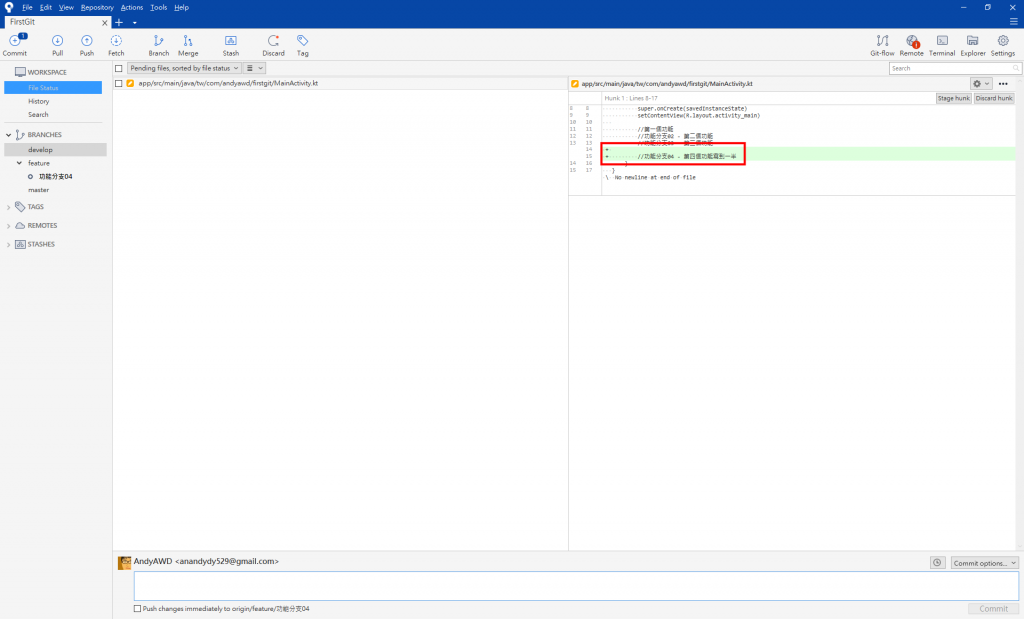Select File Status in the workspace
1024x619 pixels.
point(53,87)
